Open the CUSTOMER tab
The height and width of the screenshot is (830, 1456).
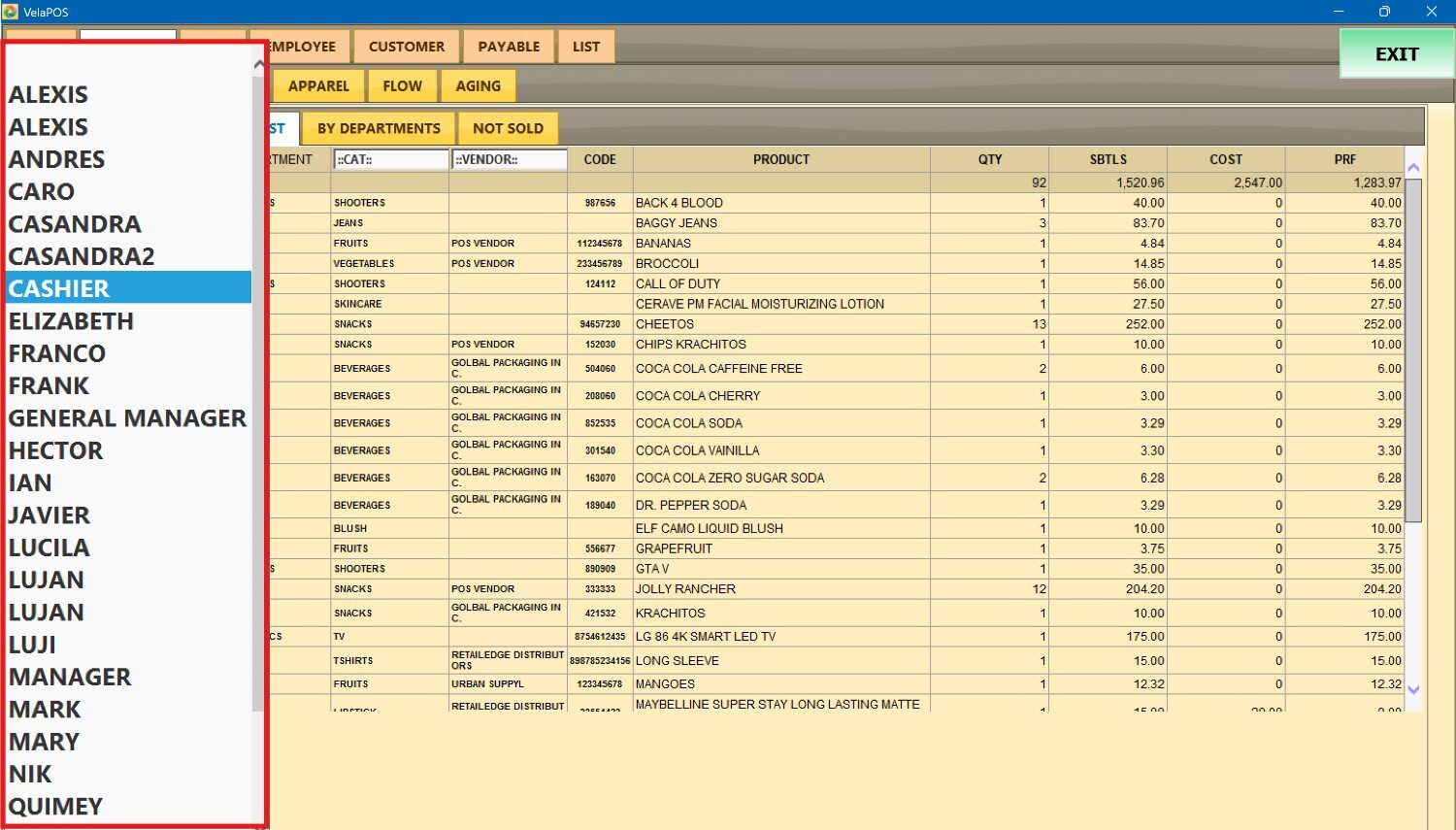point(406,47)
